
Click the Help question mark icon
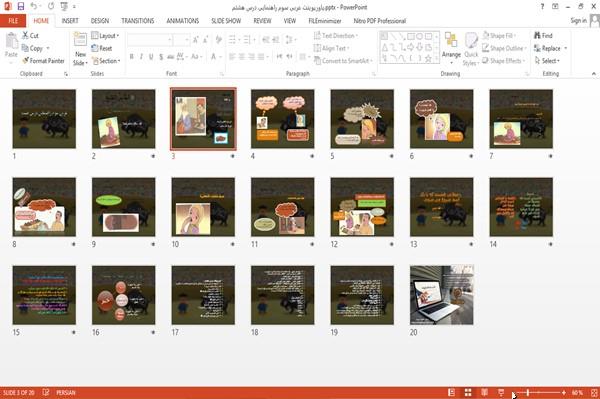(542, 7)
